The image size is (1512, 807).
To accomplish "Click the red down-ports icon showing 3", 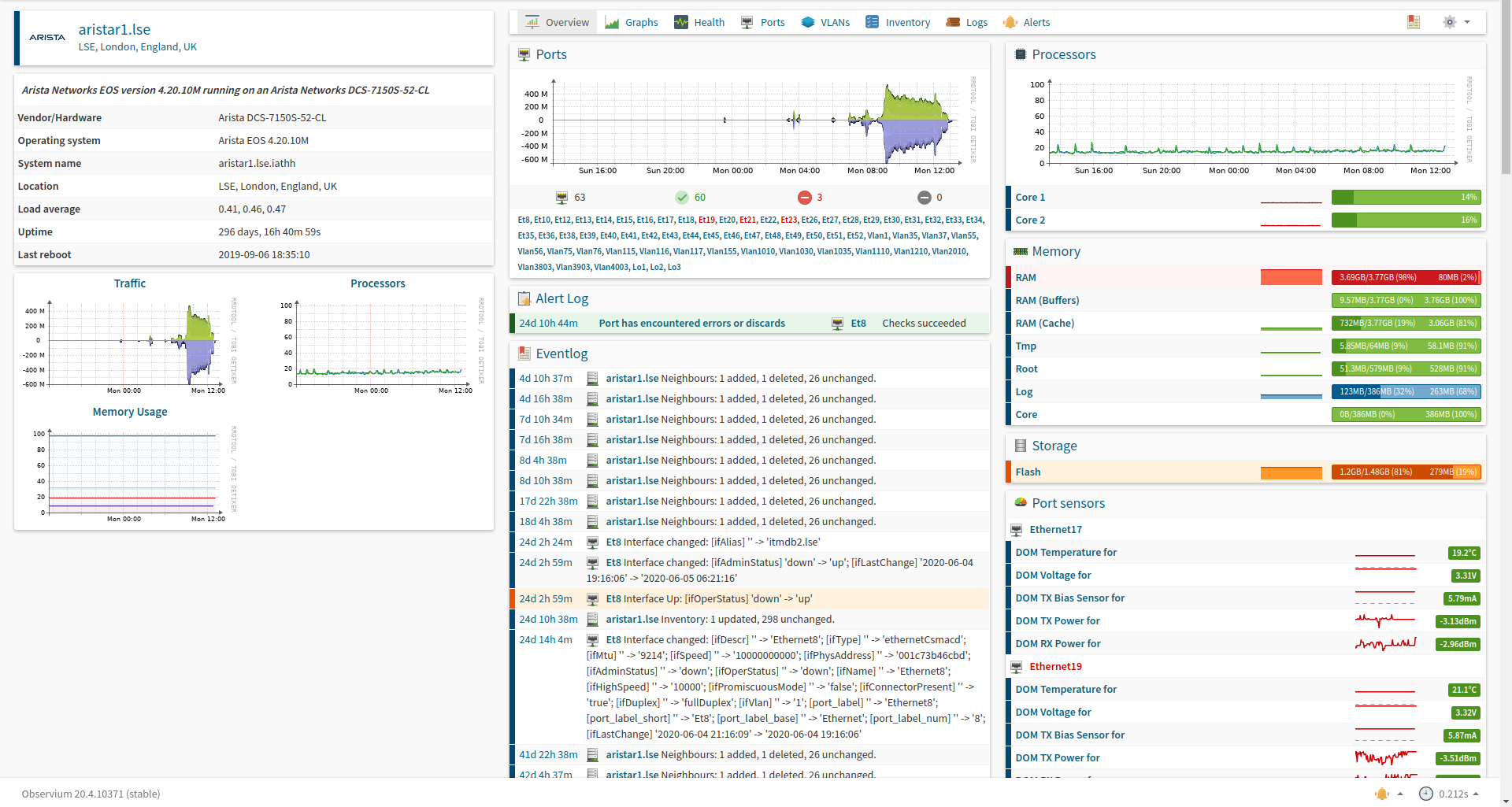I will pos(804,198).
